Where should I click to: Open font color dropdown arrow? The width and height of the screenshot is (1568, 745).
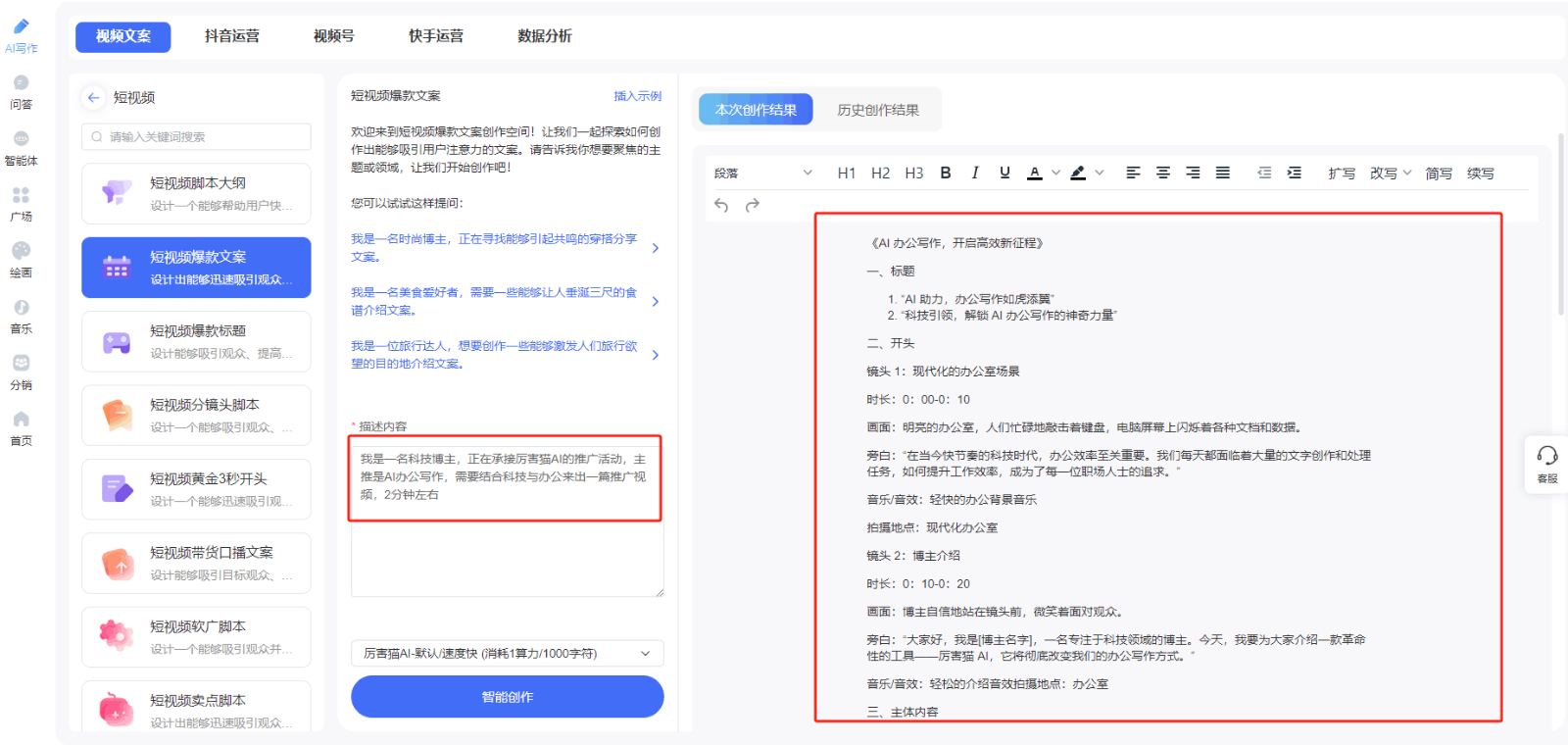1055,173
